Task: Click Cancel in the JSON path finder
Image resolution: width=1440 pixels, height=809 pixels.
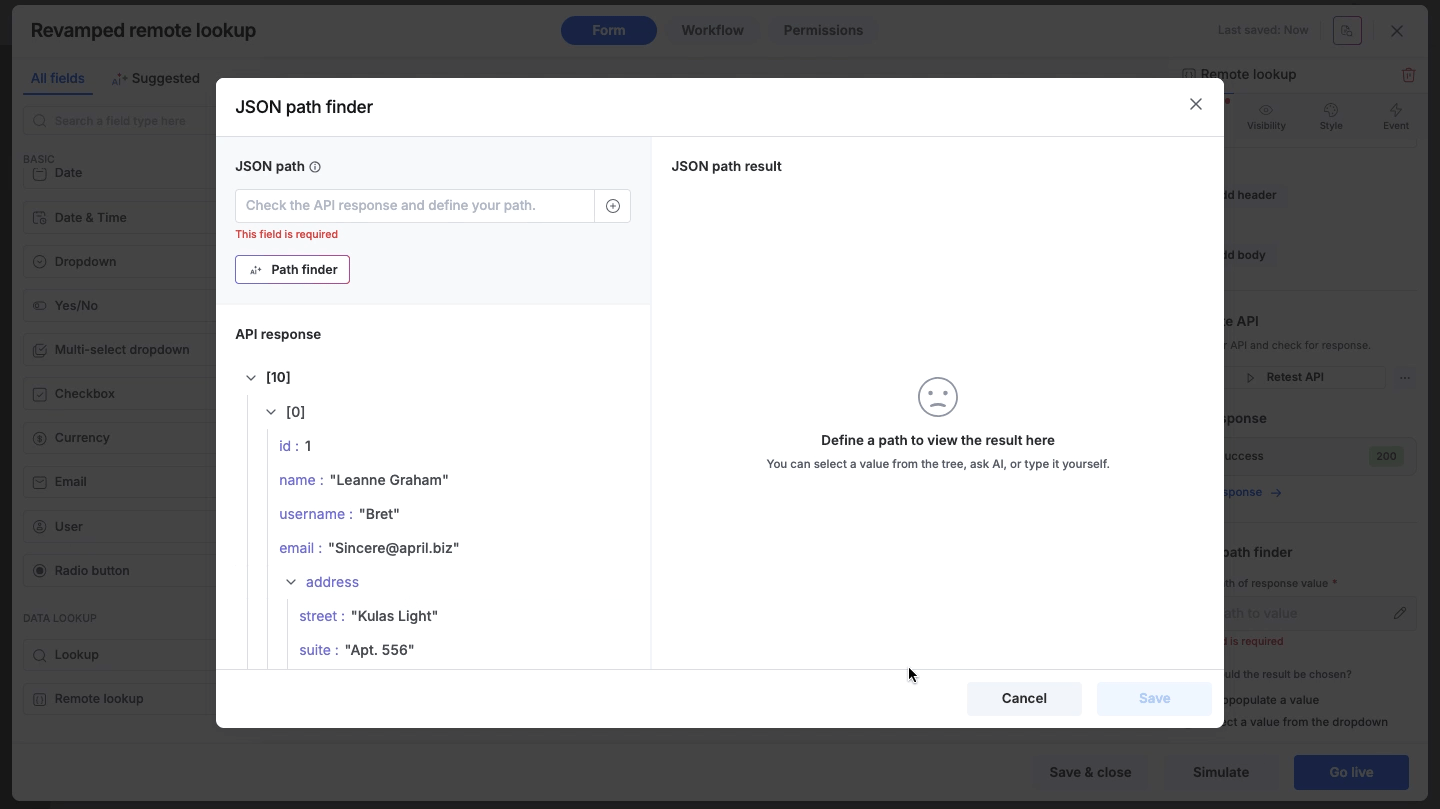Action: 1024,699
